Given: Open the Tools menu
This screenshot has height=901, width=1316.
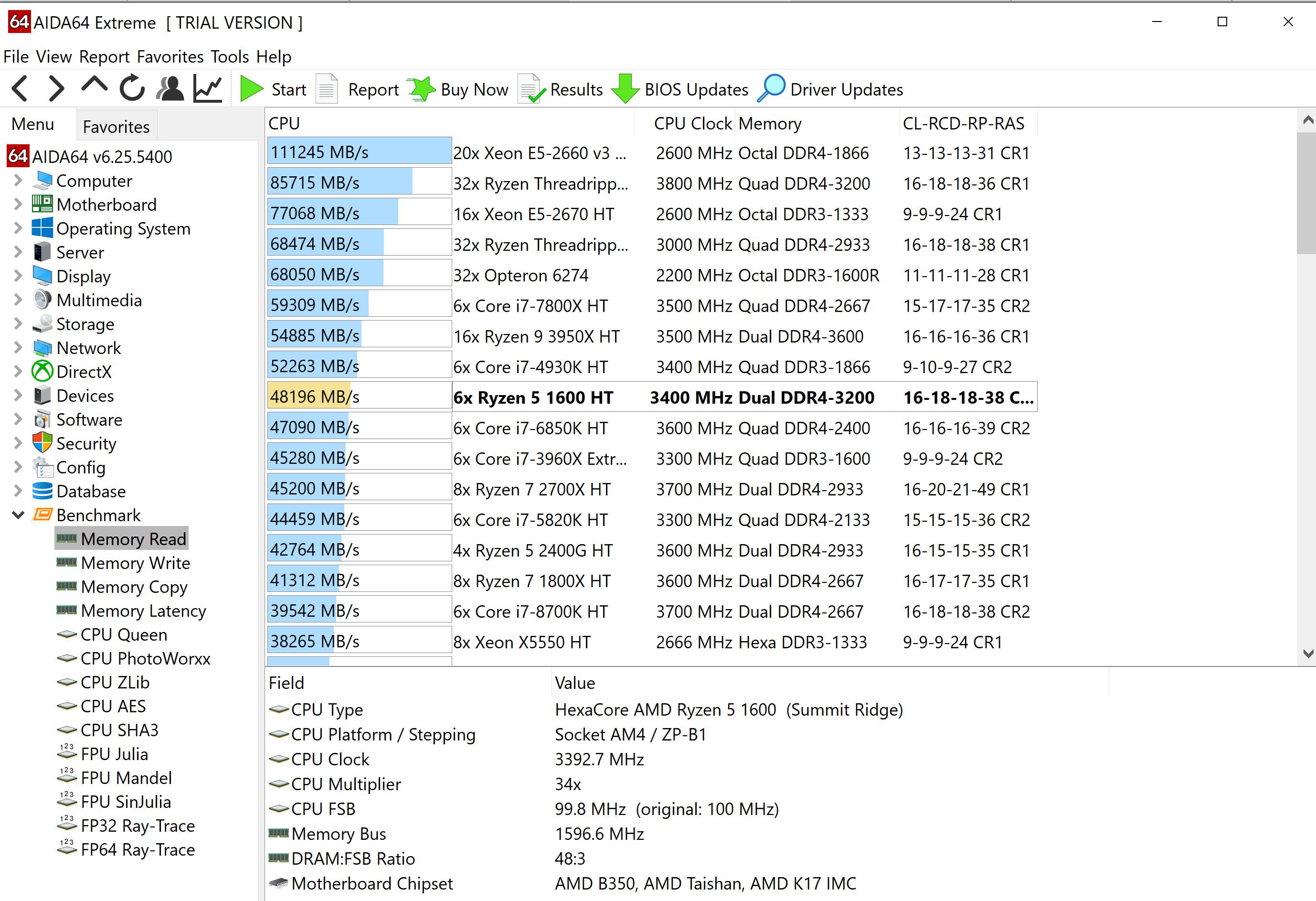Looking at the screenshot, I should coord(230,57).
